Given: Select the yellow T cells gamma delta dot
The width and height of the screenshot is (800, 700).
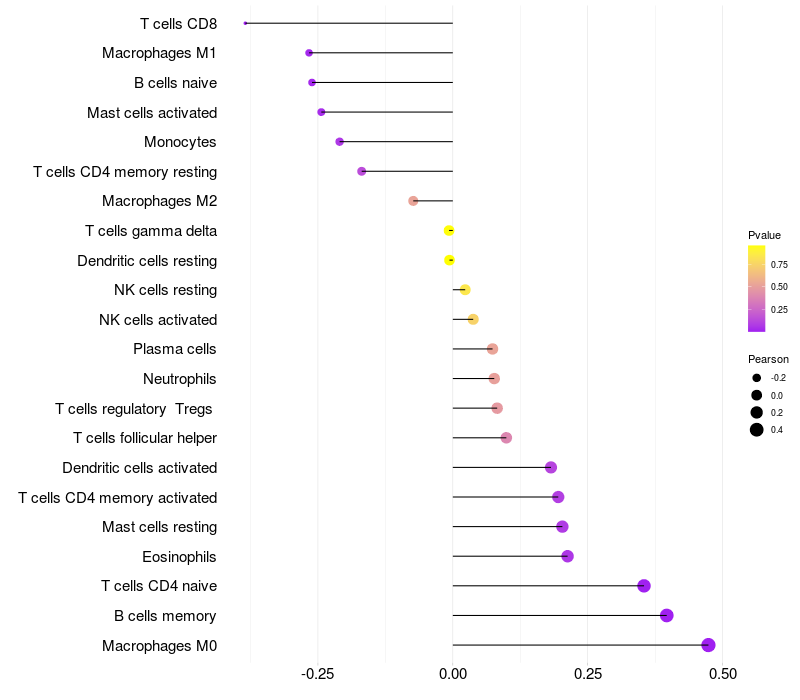Looking at the screenshot, I should point(449,231).
